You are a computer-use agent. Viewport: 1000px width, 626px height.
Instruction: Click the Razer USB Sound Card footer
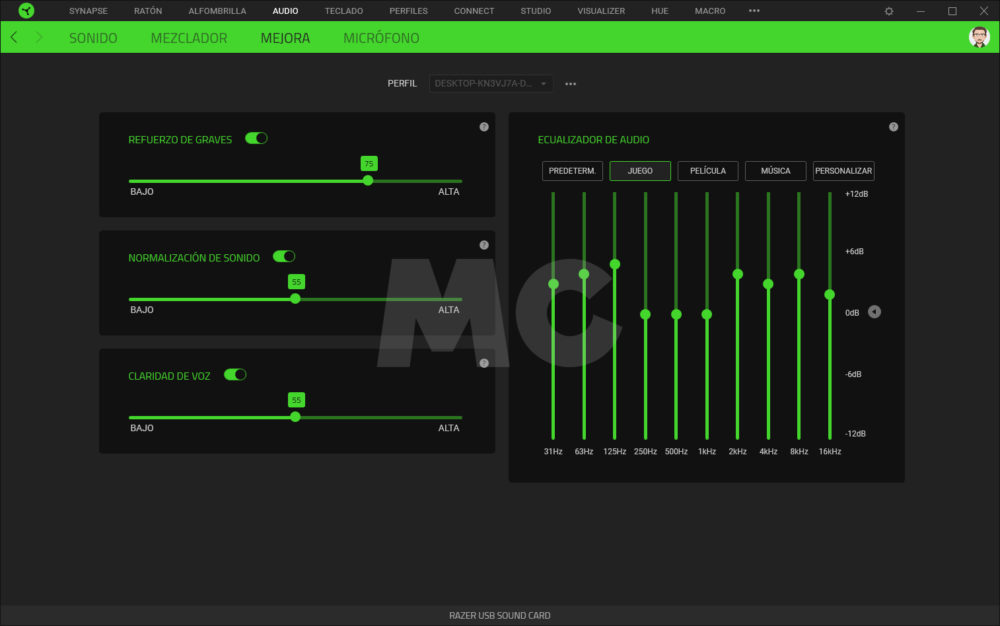(500, 615)
